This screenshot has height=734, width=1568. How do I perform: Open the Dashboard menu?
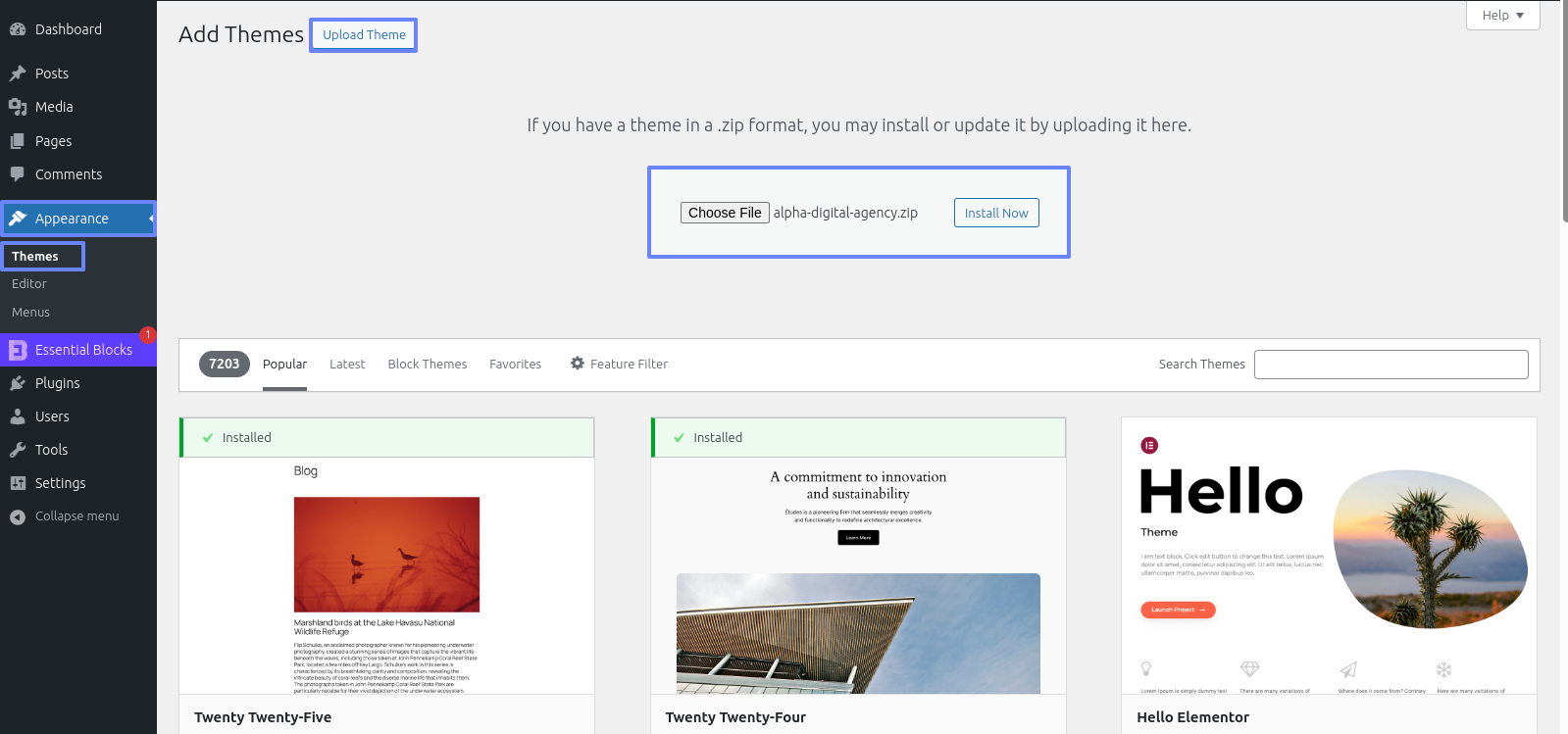tap(78, 29)
